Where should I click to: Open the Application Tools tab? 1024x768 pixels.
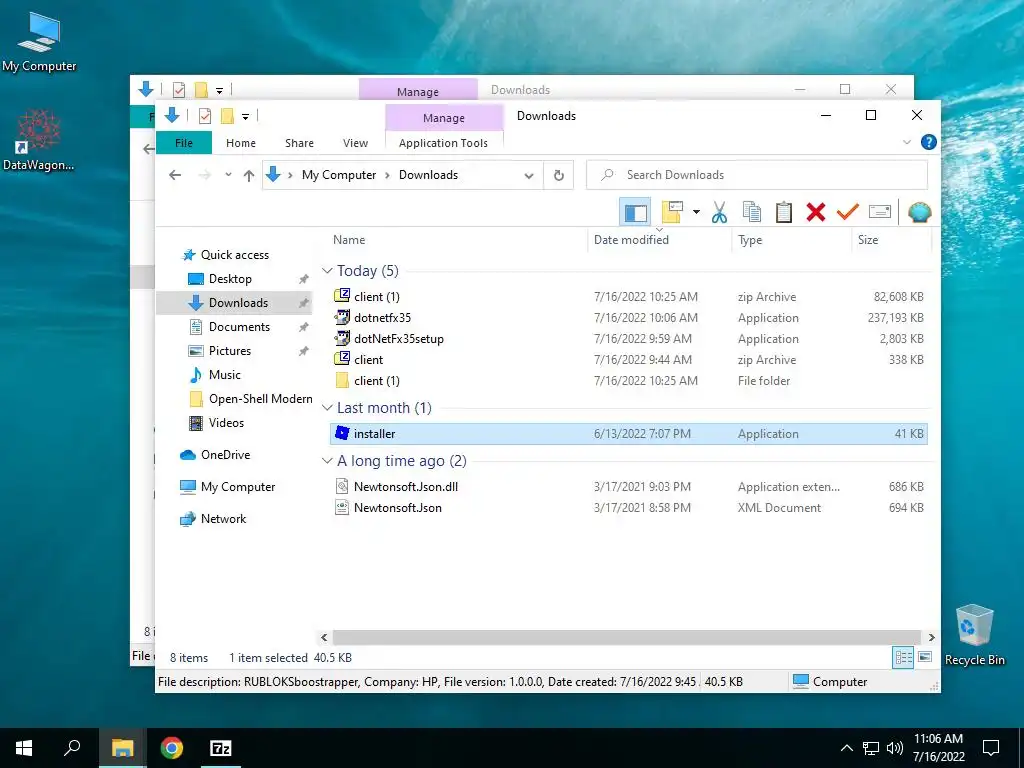coord(443,143)
